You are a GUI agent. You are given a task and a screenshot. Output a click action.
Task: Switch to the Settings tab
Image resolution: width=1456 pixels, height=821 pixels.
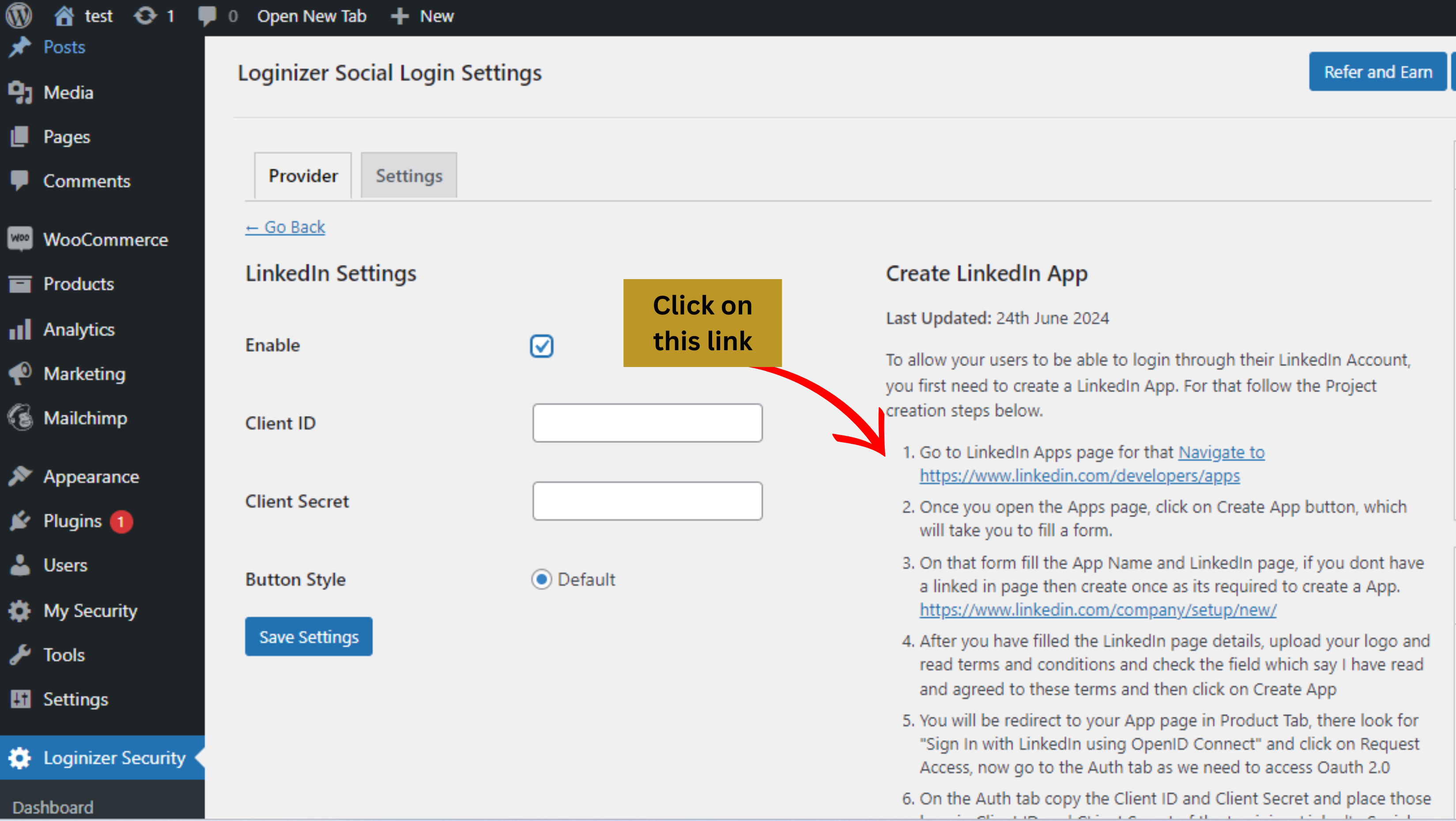click(x=409, y=175)
